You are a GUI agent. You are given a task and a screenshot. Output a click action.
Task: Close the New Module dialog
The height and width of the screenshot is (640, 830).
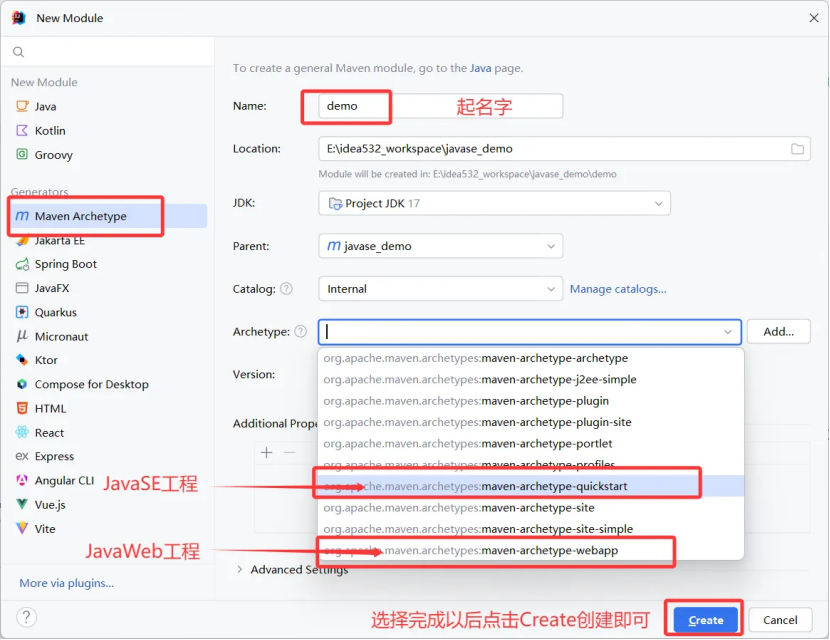point(814,18)
